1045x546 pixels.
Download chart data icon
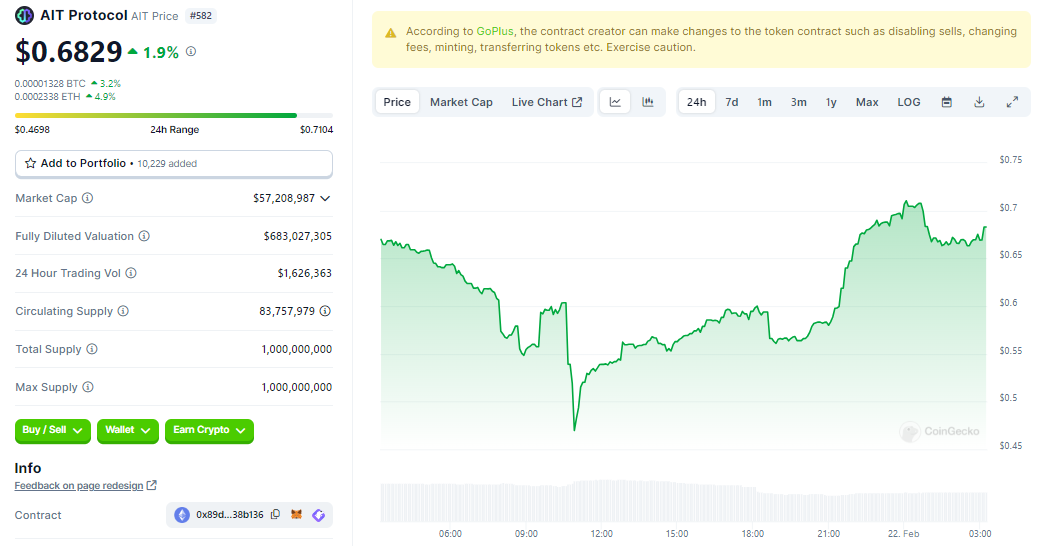[979, 102]
